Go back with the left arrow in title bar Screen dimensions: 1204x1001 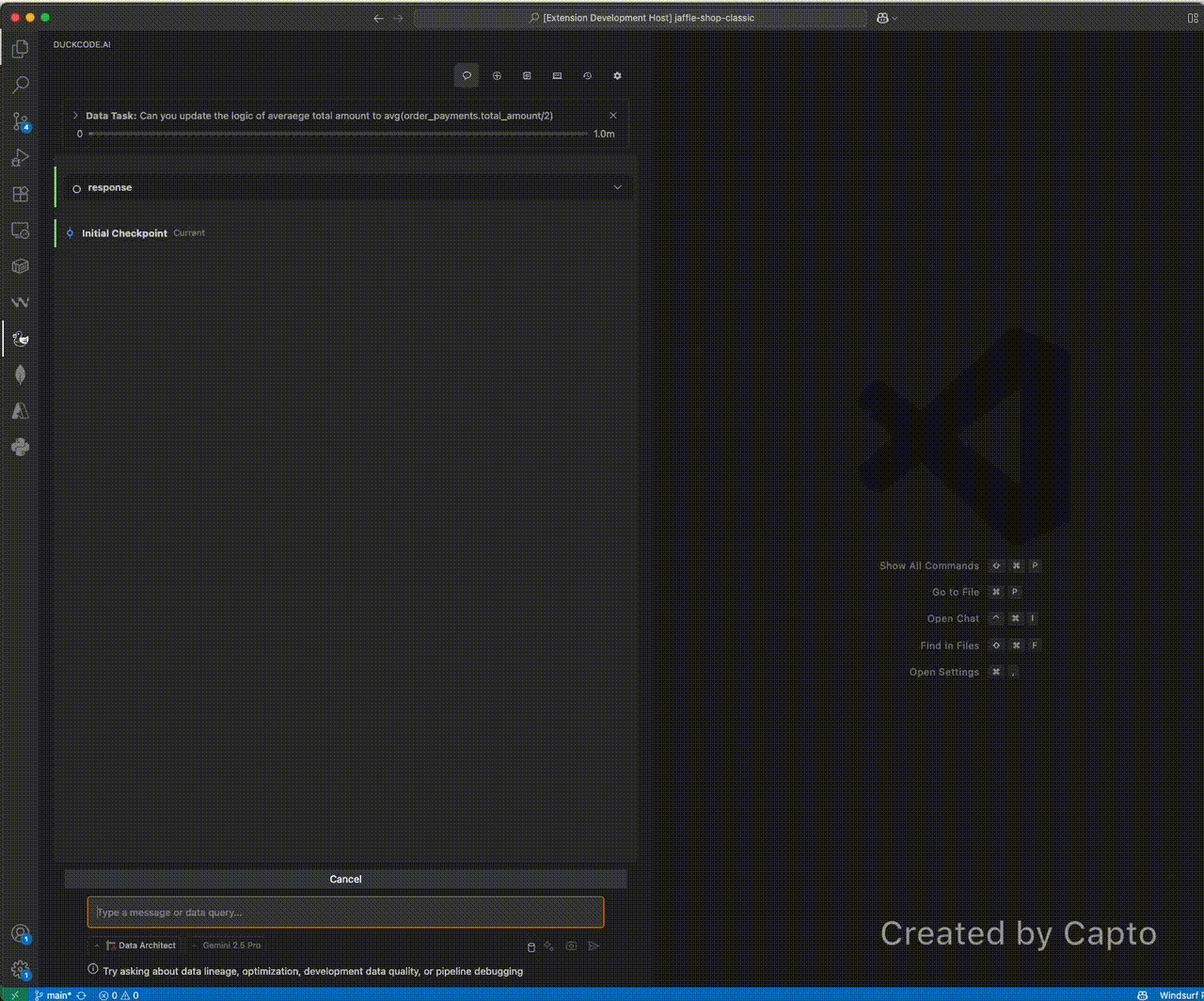click(378, 18)
